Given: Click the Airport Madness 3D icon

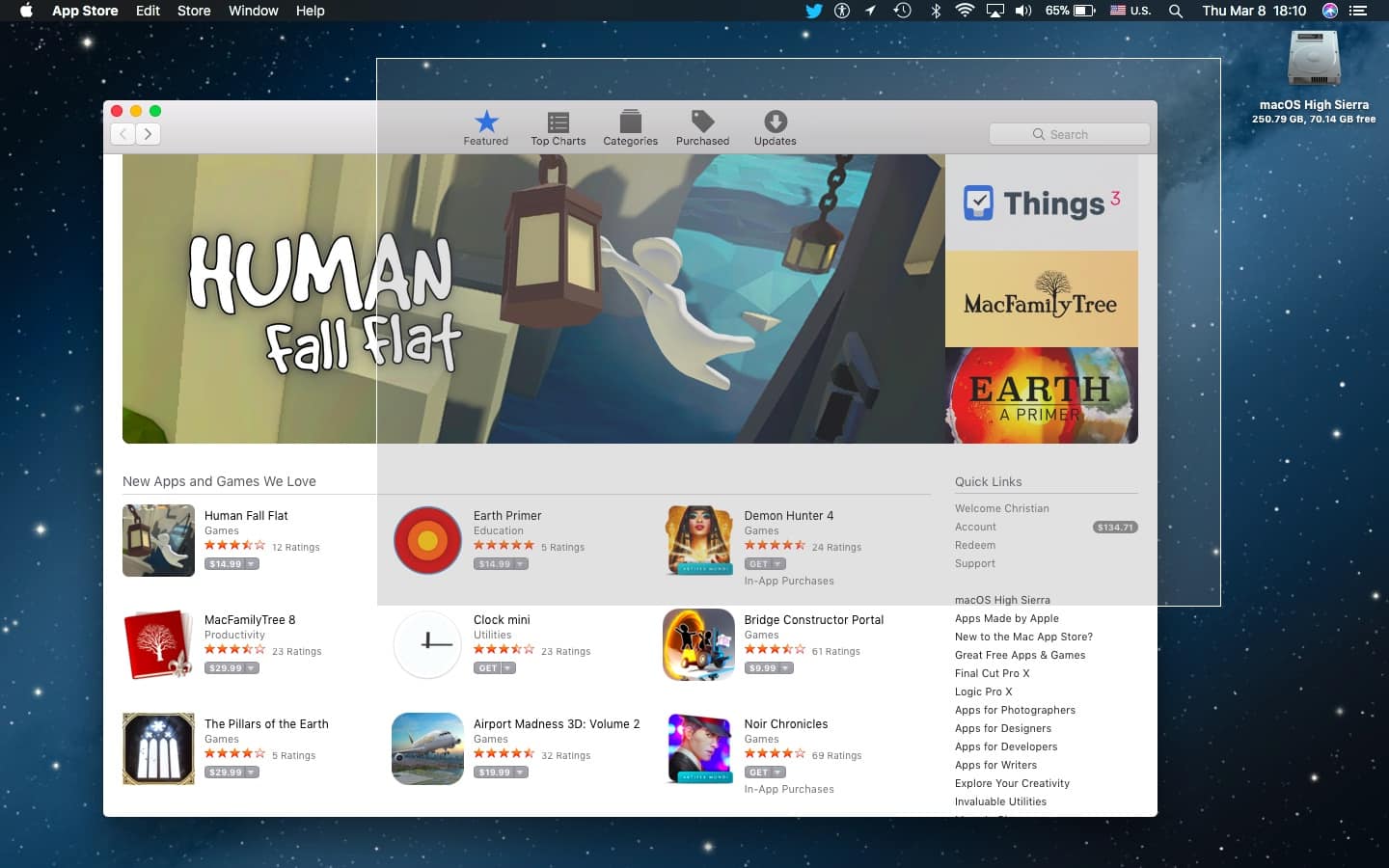Looking at the screenshot, I should [428, 748].
